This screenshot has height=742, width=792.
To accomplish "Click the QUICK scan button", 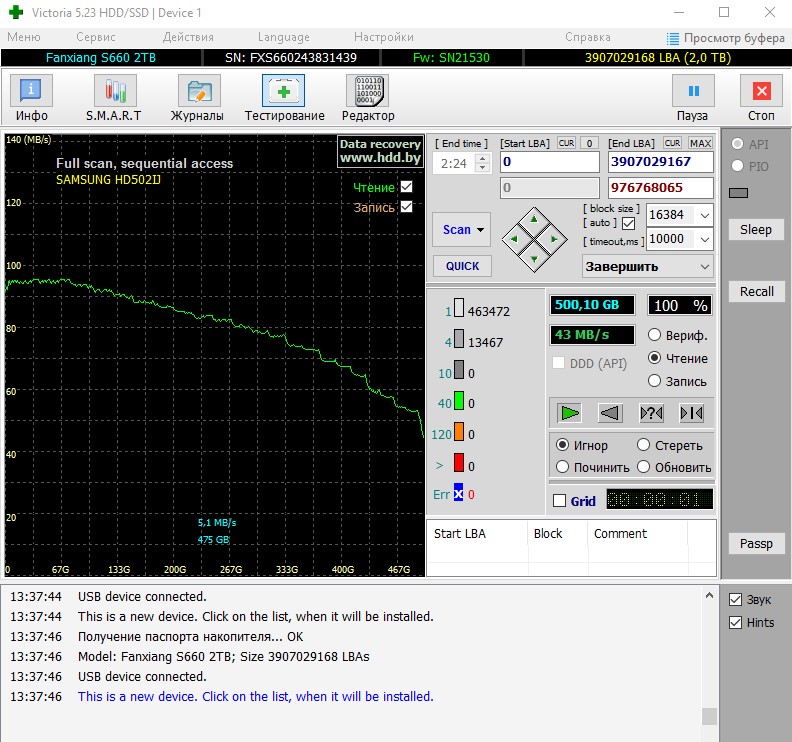I will (461, 266).
